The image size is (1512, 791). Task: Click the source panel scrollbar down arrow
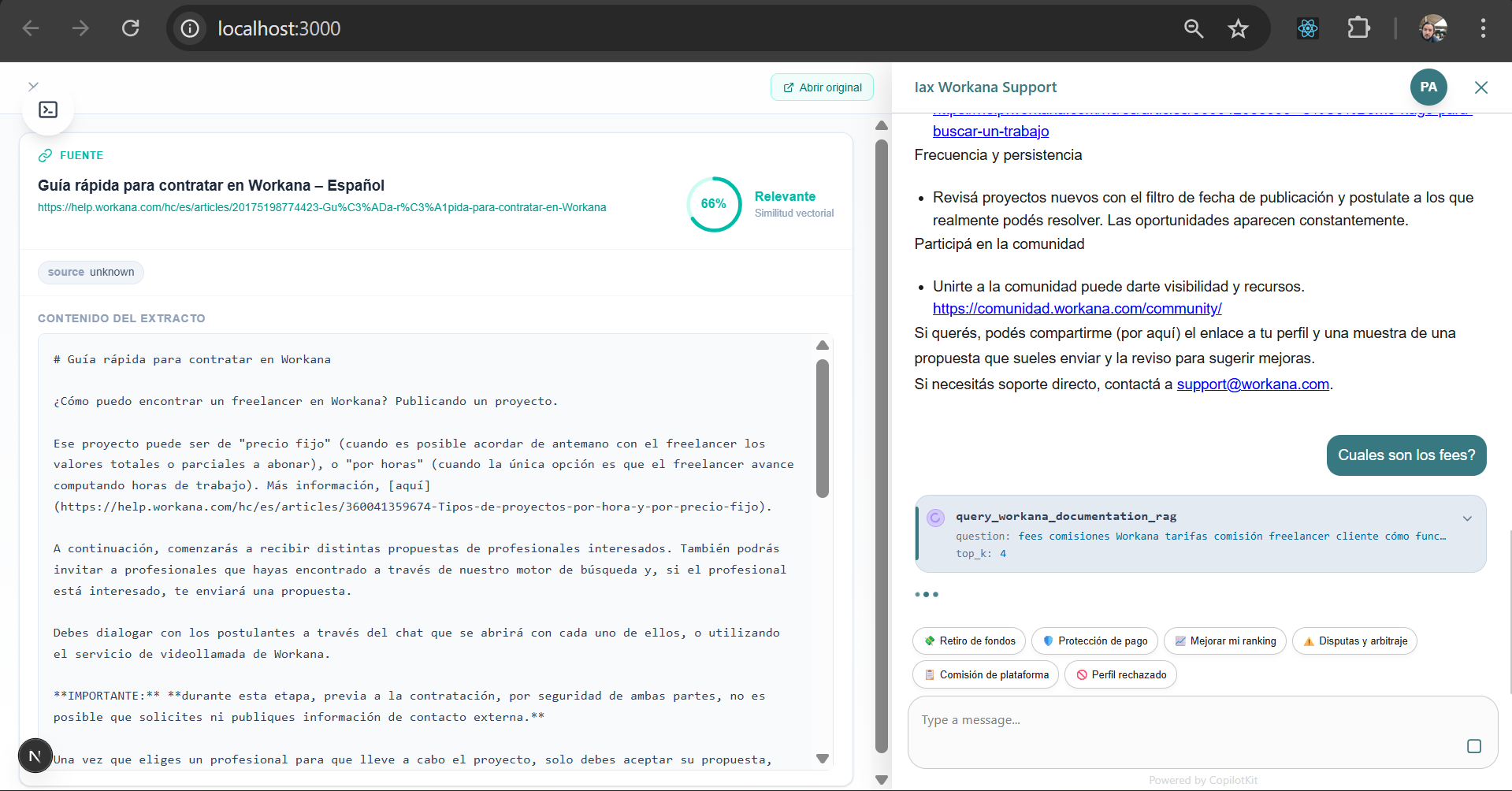882,780
